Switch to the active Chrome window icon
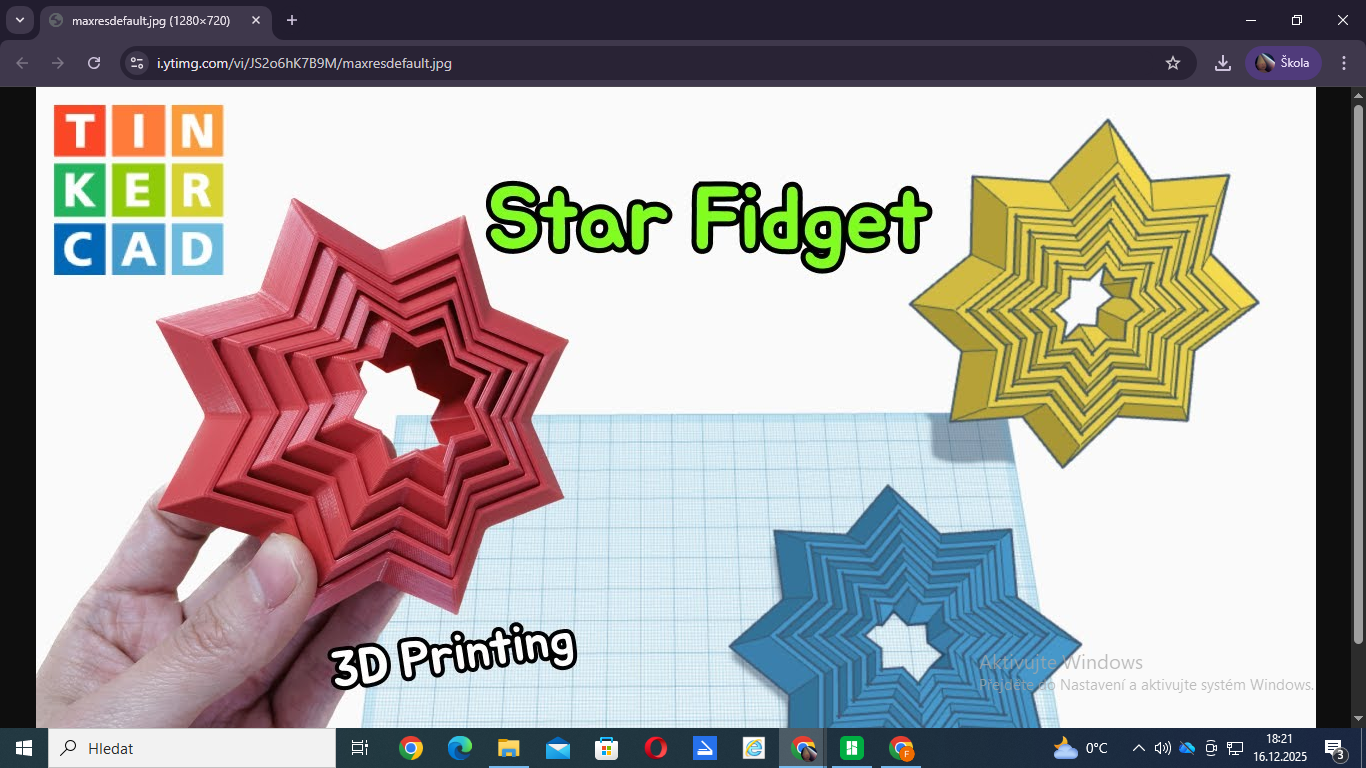This screenshot has width=1366, height=768. tap(803, 748)
